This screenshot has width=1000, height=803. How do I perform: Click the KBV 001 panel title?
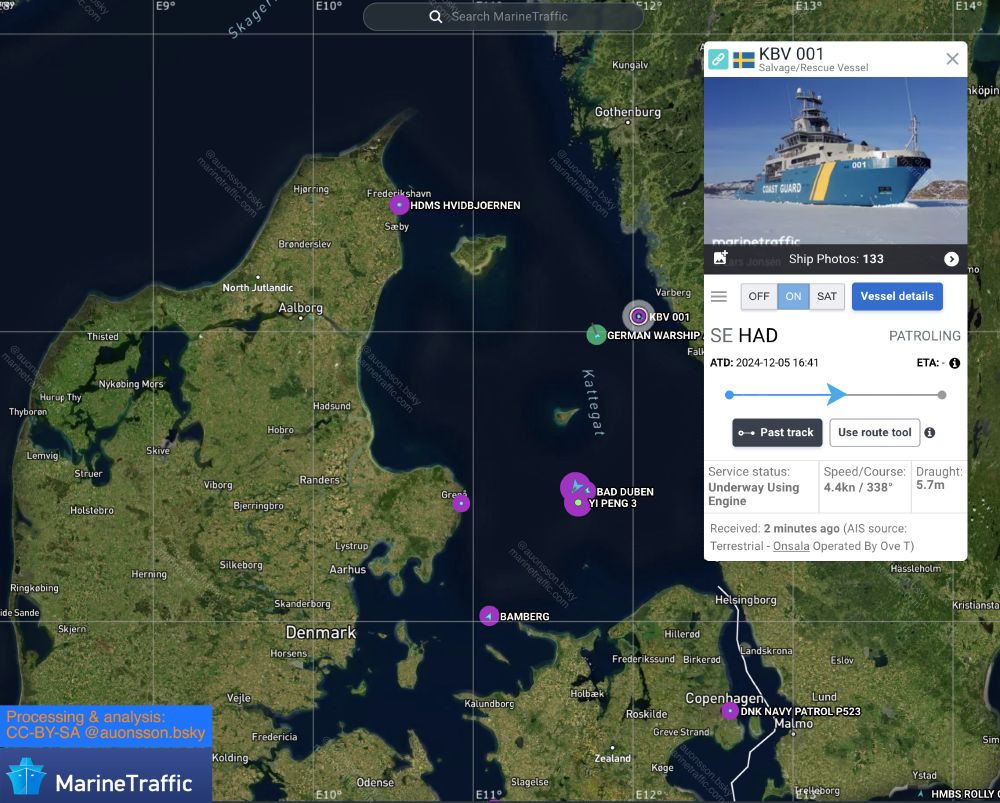(791, 54)
